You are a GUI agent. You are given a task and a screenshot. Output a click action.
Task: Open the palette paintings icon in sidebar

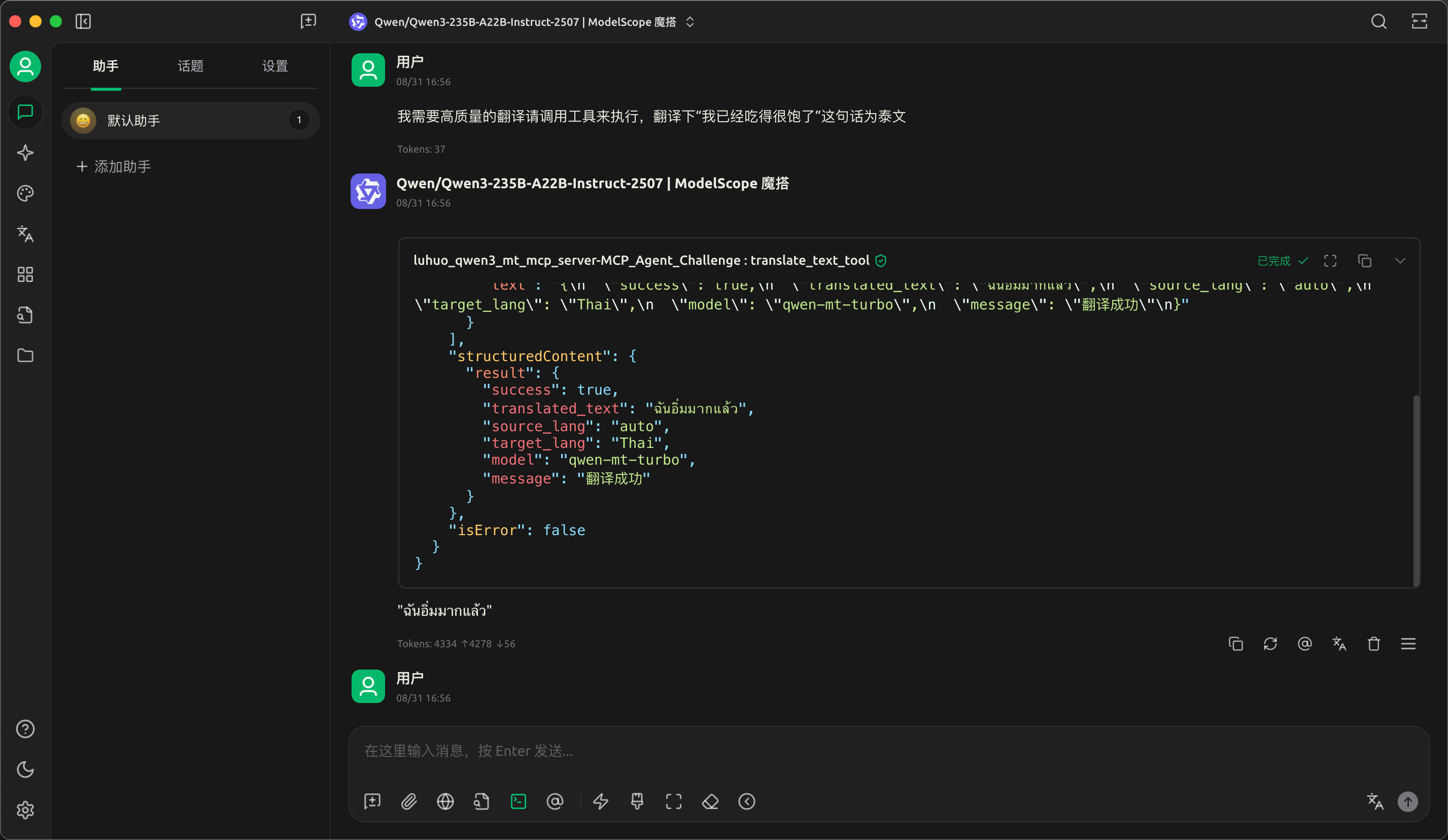pos(25,193)
